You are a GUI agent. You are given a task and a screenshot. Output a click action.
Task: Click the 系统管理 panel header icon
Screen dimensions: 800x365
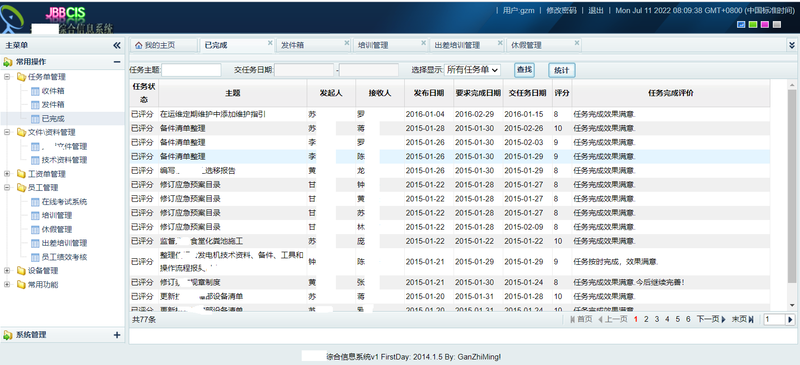8,335
